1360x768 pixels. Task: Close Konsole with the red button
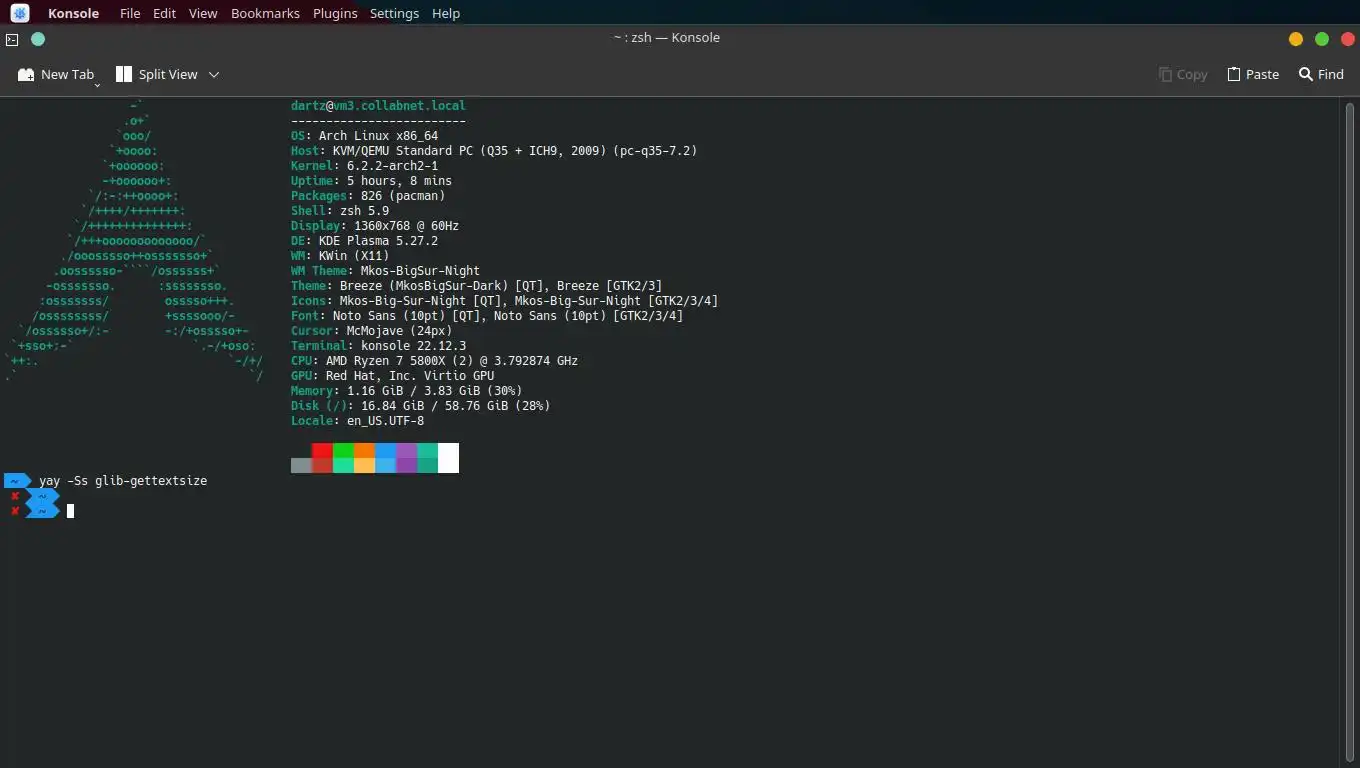[1347, 39]
